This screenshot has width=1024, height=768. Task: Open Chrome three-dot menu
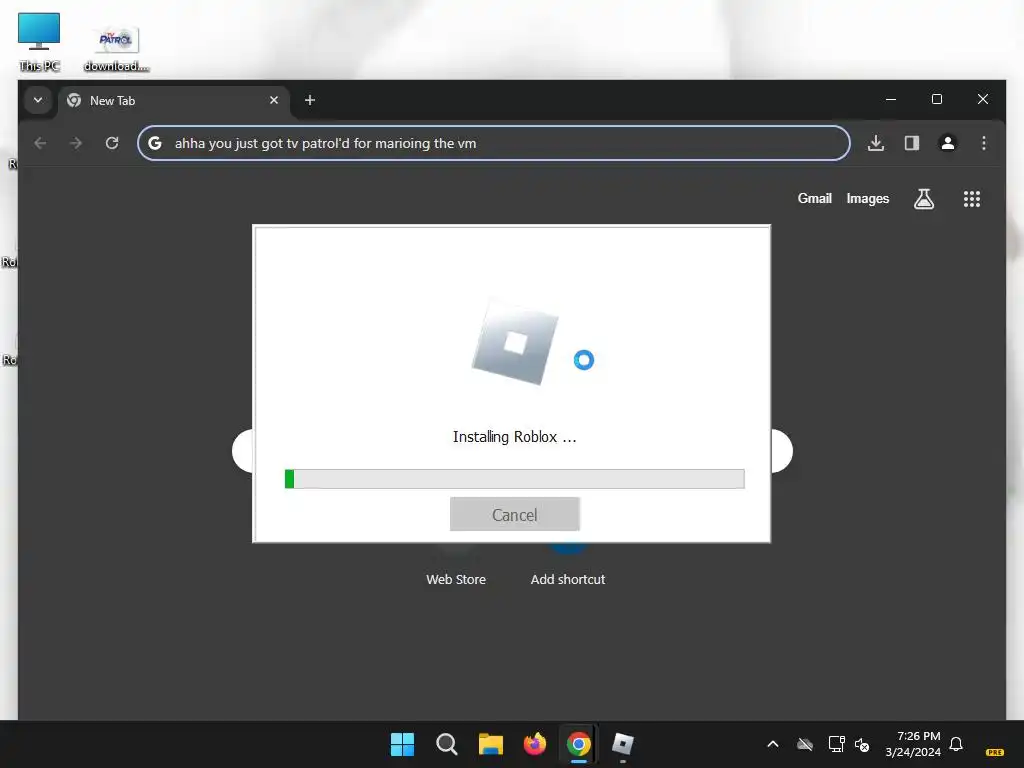pos(984,143)
